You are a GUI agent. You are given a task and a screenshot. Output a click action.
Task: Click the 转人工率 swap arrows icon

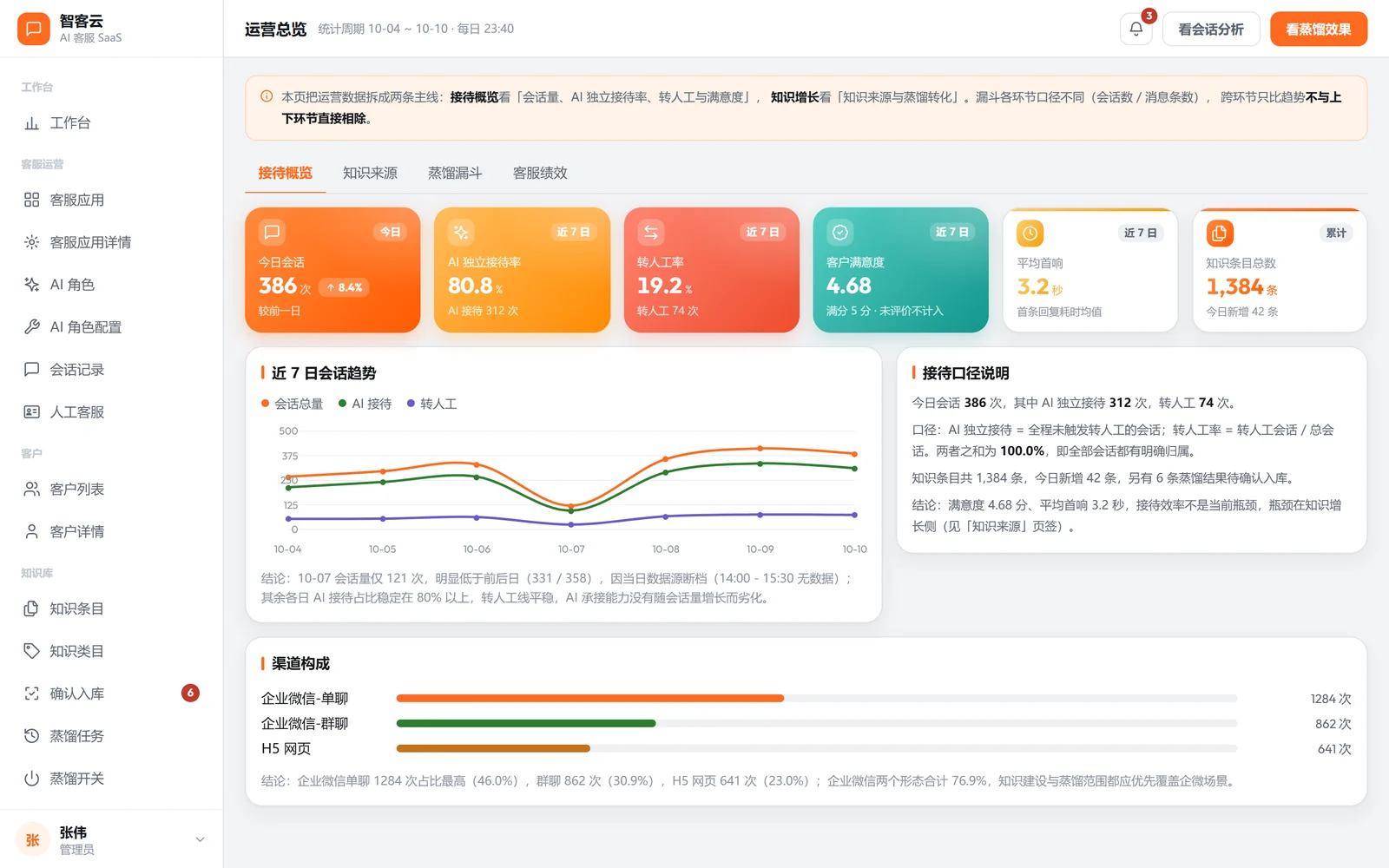(650, 232)
